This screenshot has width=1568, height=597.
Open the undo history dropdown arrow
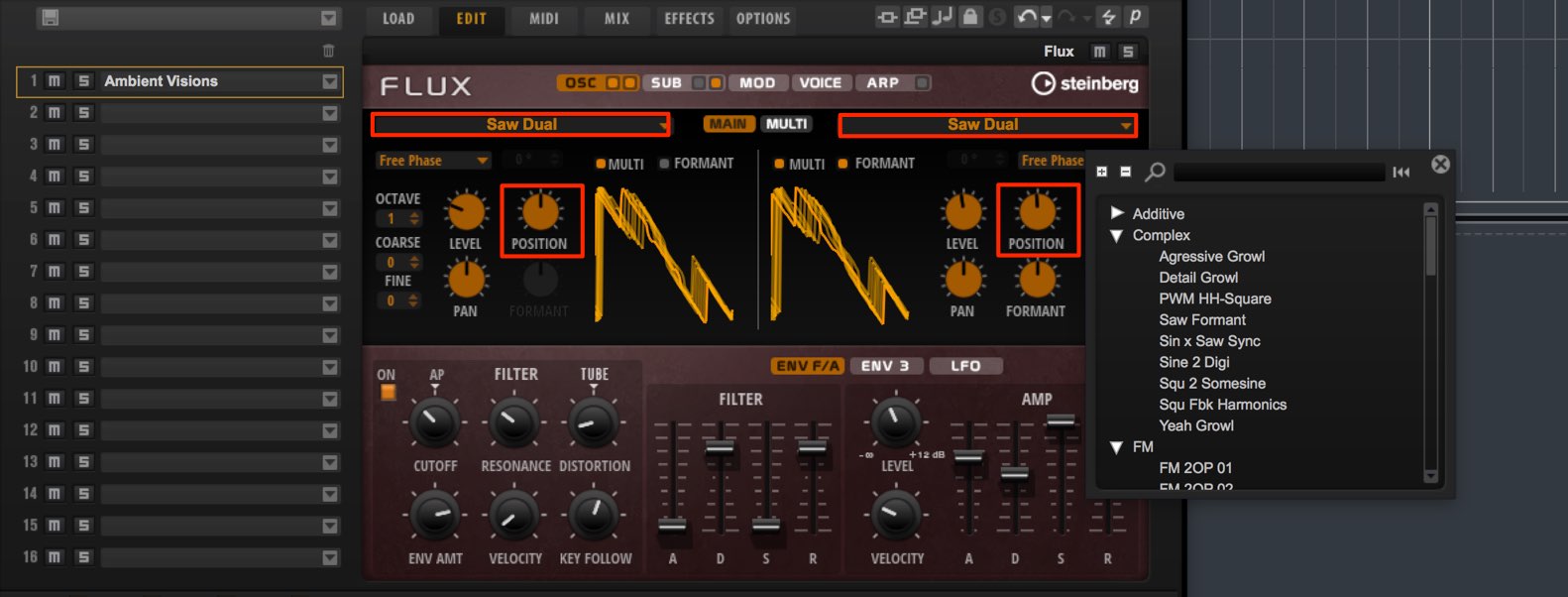tap(1047, 19)
